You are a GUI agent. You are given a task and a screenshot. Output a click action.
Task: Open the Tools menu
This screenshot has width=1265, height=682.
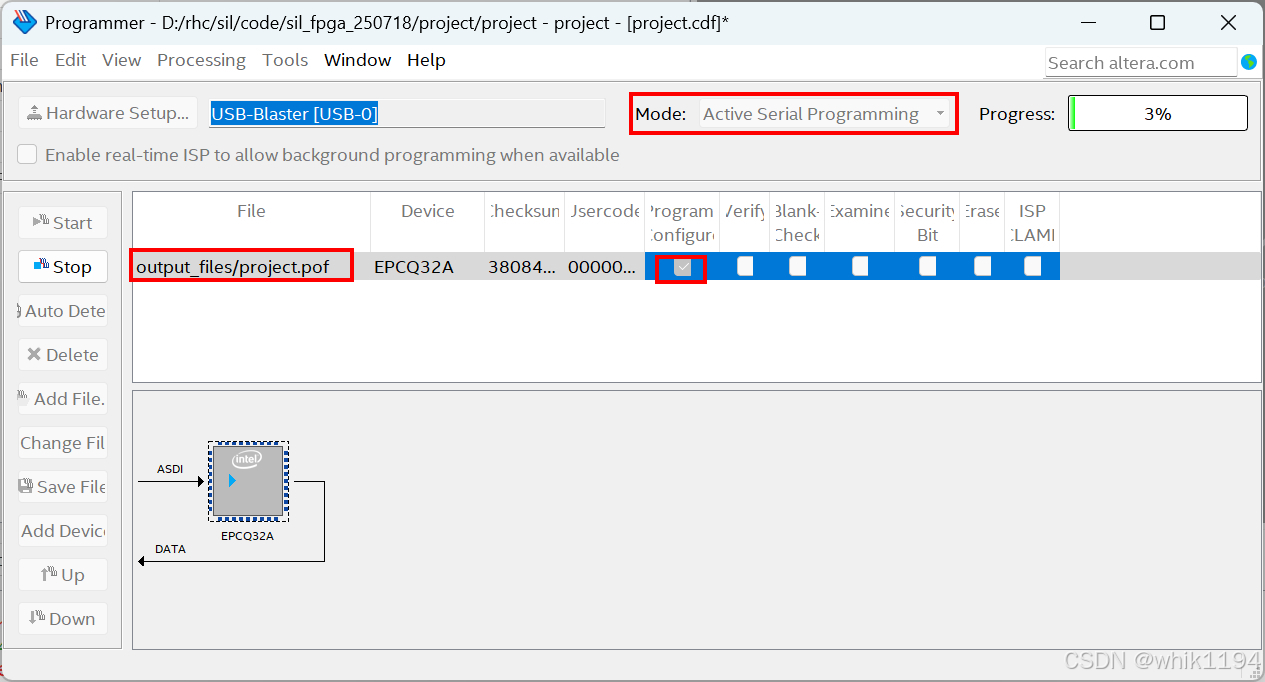click(285, 60)
